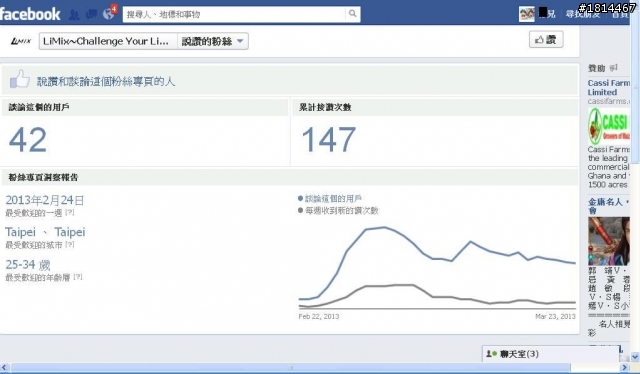The height and width of the screenshot is (374, 640).
Task: Click the Feb 22, 2013 axis label
Action: (x=319, y=316)
